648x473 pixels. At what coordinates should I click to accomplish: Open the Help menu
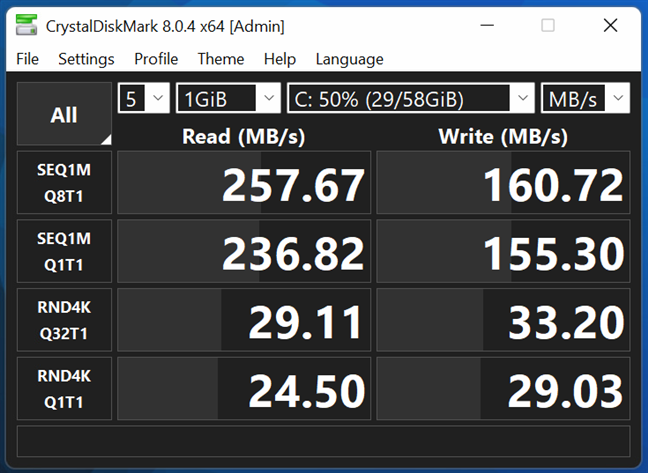point(280,59)
